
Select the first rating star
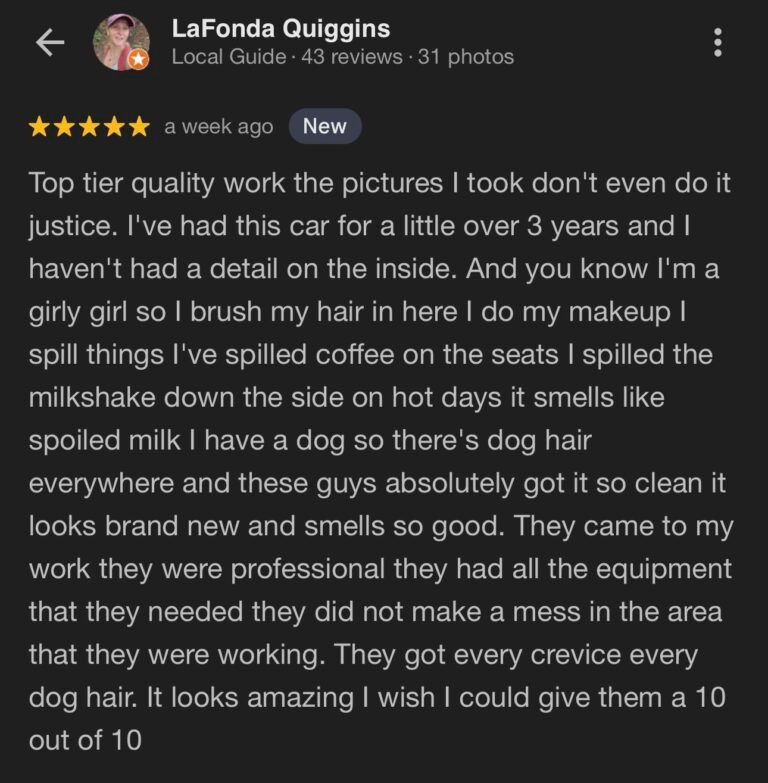tap(39, 127)
